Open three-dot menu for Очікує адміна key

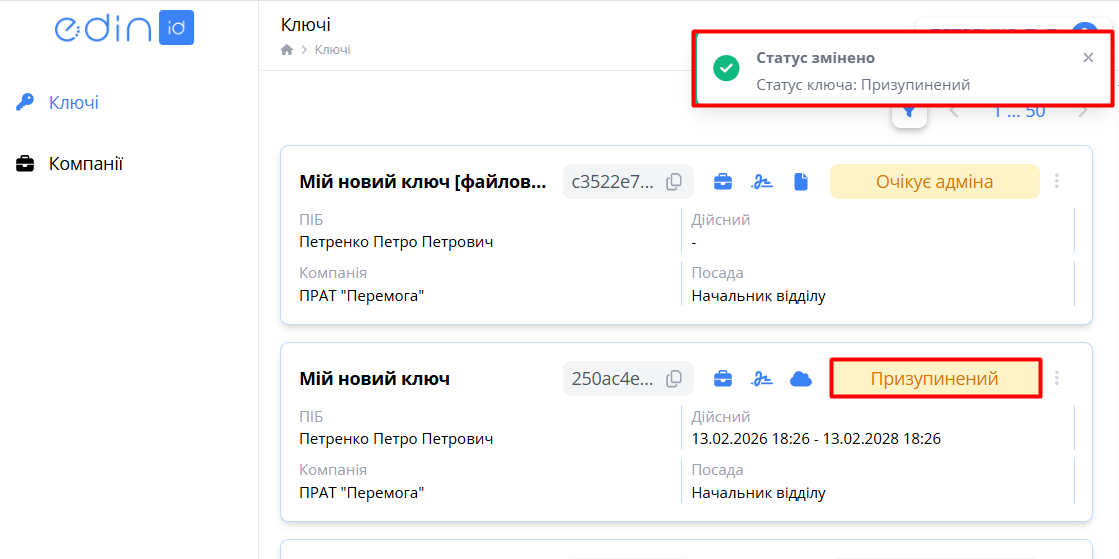pos(1057,182)
